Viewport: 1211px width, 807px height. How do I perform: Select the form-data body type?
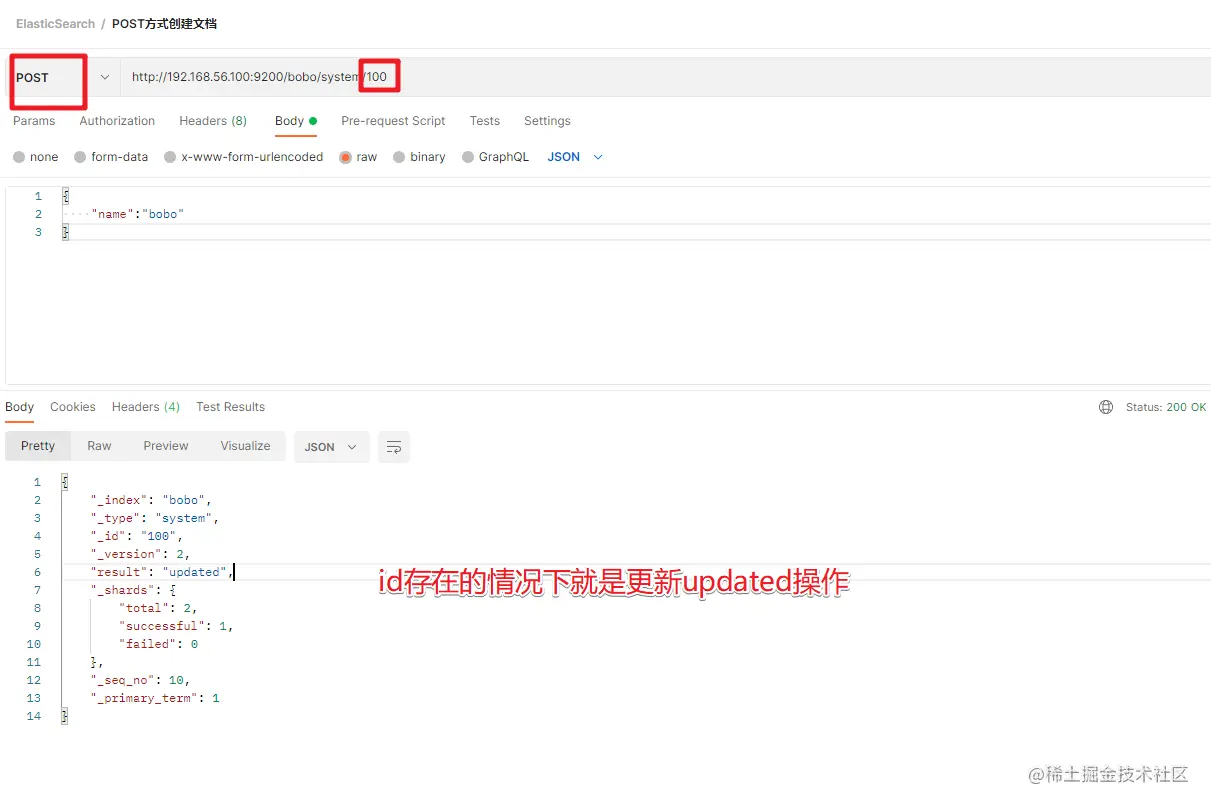click(111, 157)
